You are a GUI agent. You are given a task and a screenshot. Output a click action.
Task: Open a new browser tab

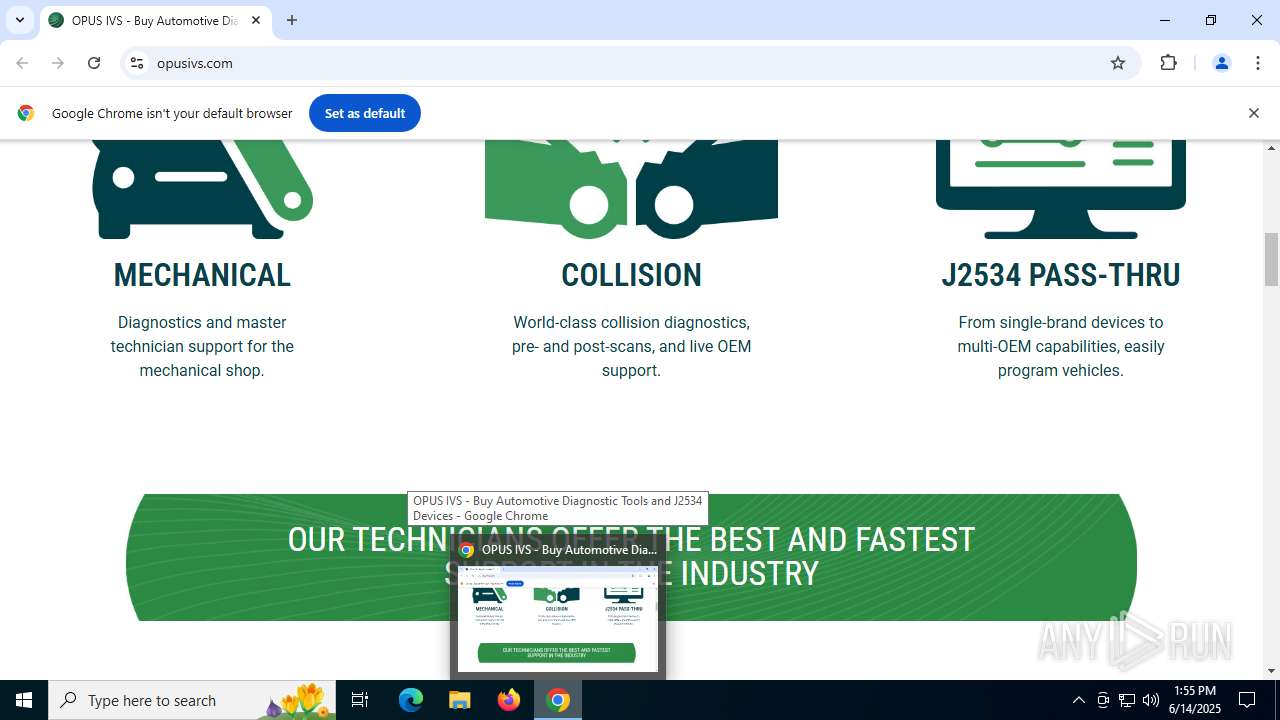pyautogui.click(x=292, y=20)
